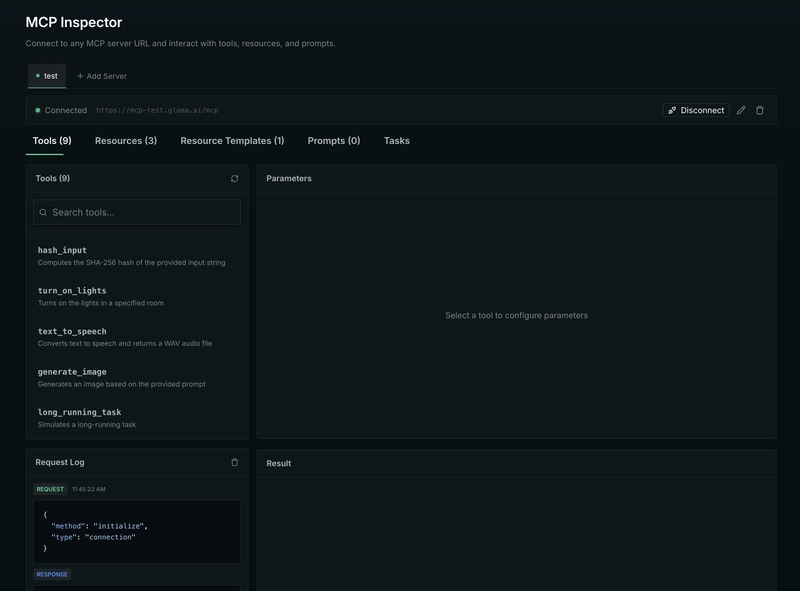Click the search magnifier icon in tools
Screen dimensions: 800x591
pyautogui.click(x=43, y=212)
